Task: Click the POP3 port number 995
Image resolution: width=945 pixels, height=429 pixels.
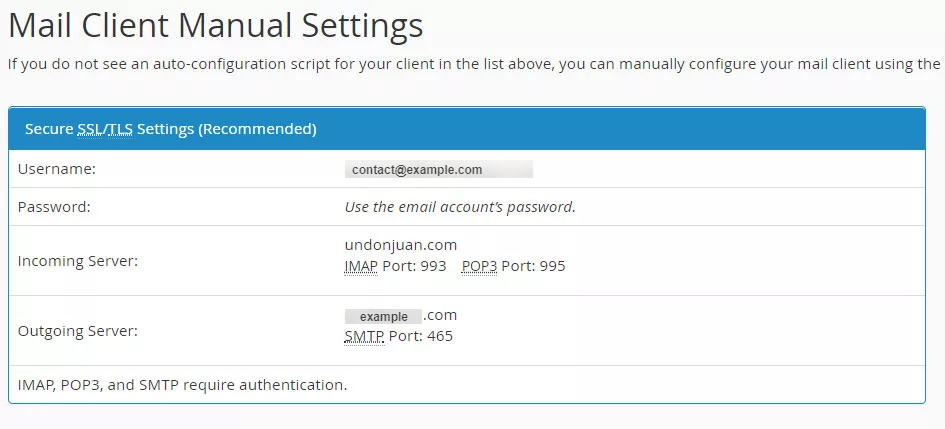Action: [x=553, y=266]
